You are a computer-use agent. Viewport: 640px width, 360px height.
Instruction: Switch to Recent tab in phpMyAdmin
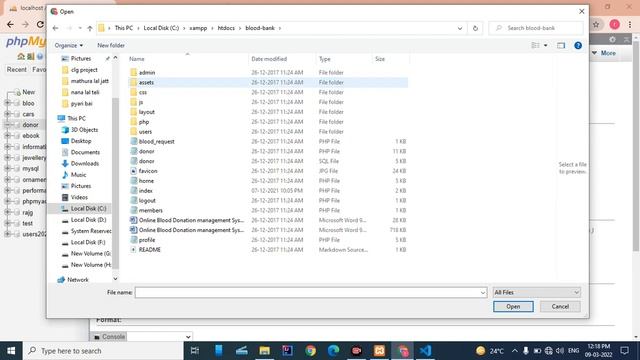[x=16, y=69]
